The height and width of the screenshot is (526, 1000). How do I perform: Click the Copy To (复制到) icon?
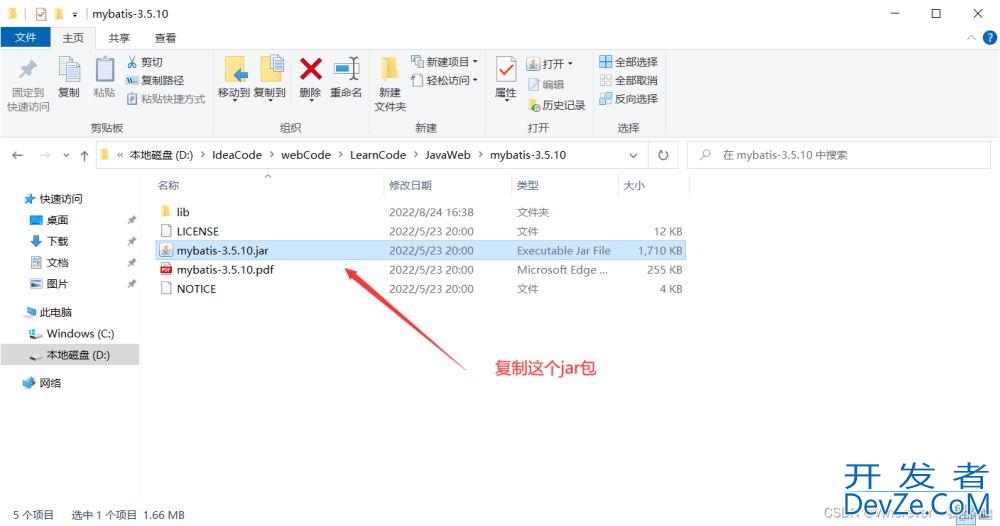click(271, 69)
